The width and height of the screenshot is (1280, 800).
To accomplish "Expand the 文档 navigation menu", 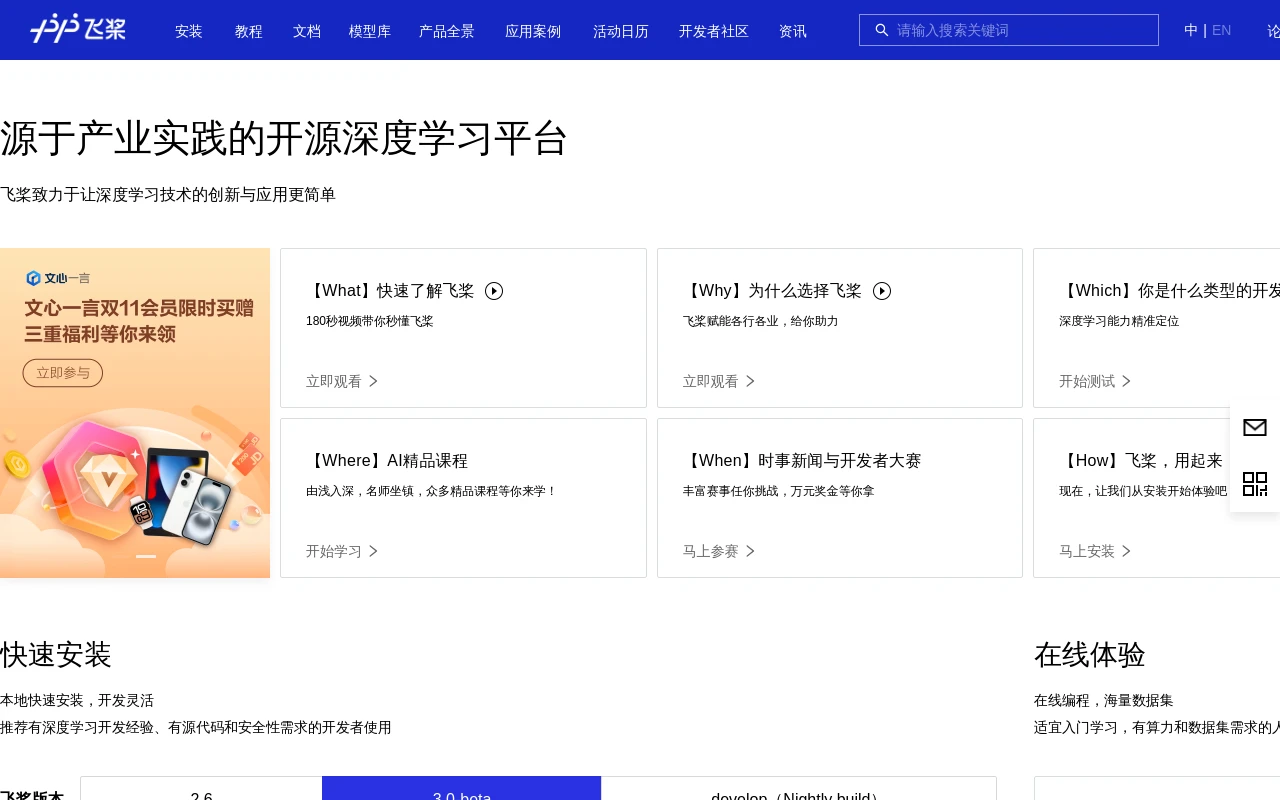I will [306, 31].
